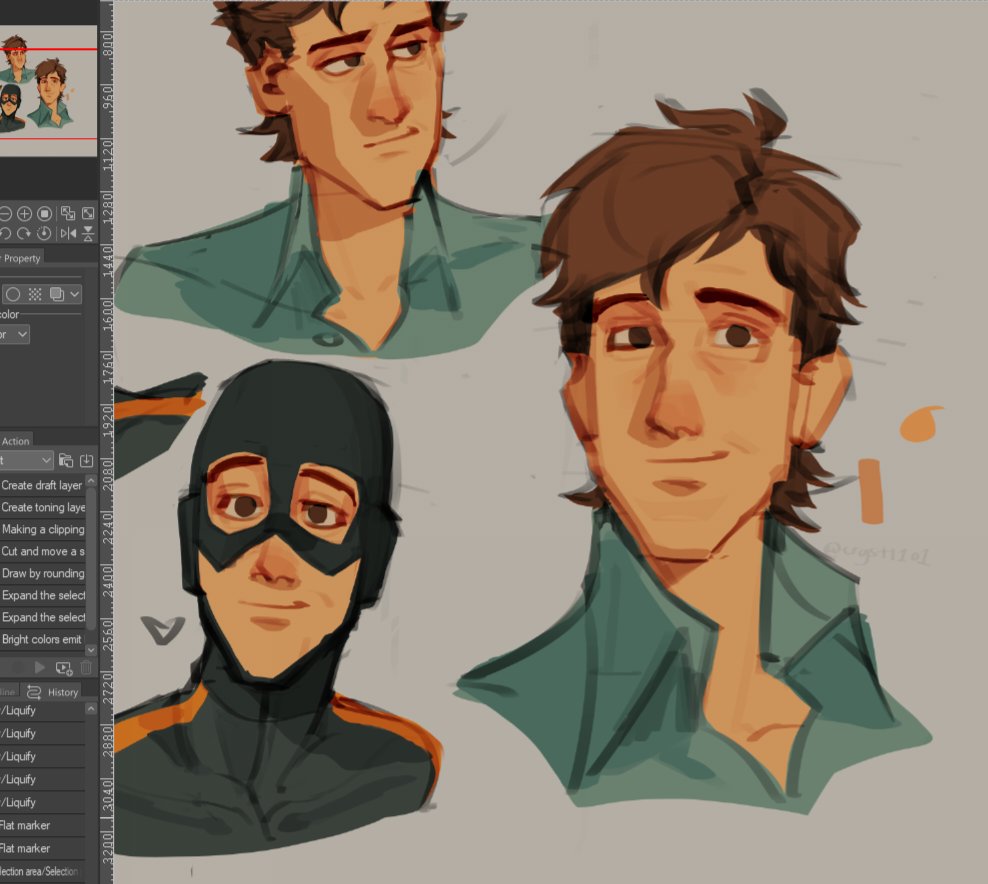Select the Making a clipping action
The width and height of the screenshot is (988, 884).
coord(42,529)
